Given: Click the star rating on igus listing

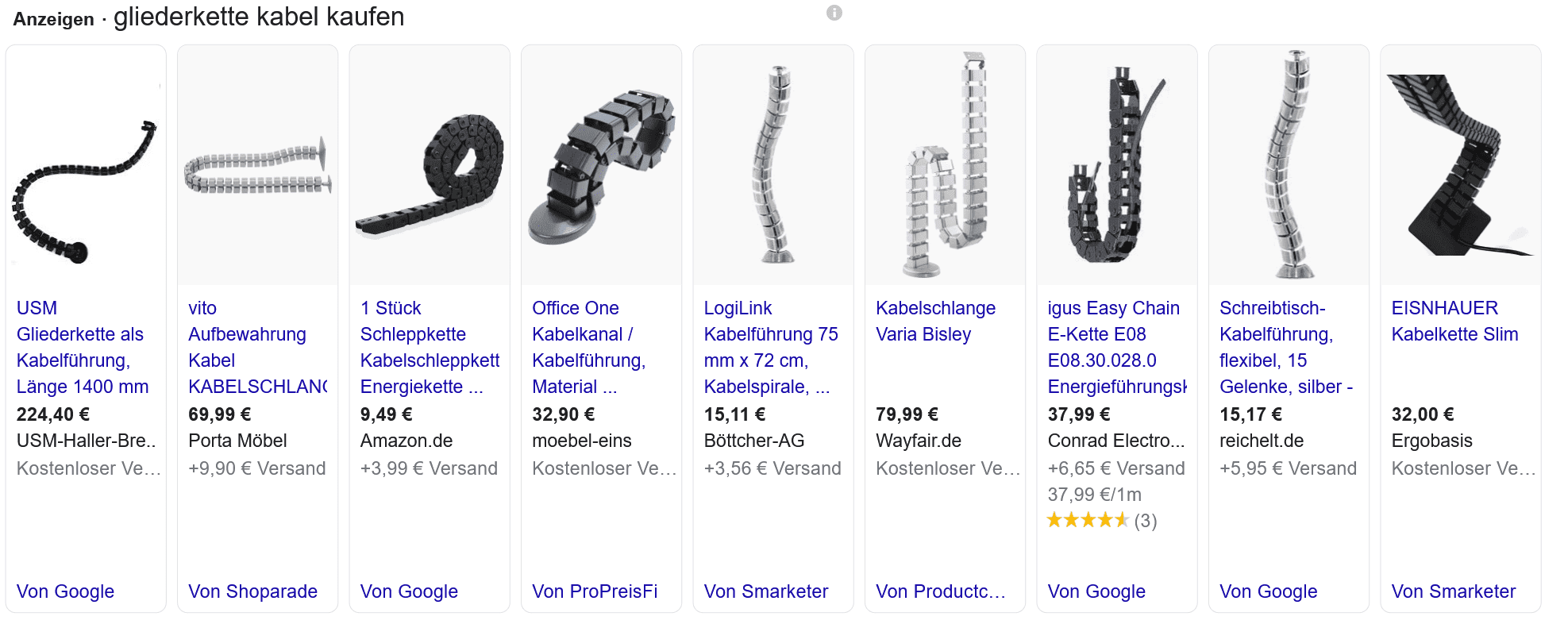Looking at the screenshot, I should (x=1088, y=521).
